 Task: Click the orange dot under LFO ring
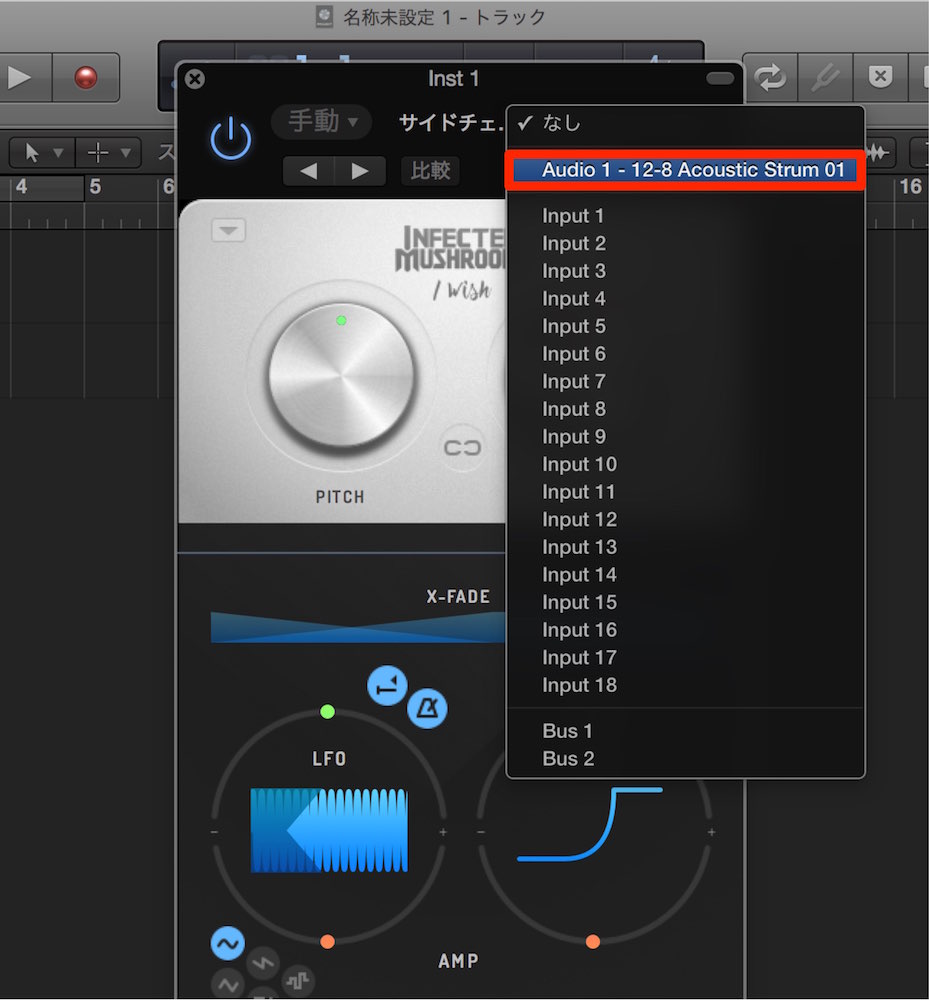[x=328, y=942]
